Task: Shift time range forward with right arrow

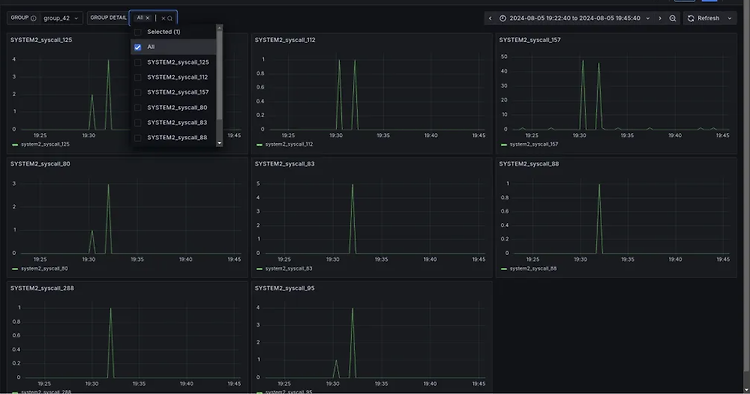Action: (660, 18)
